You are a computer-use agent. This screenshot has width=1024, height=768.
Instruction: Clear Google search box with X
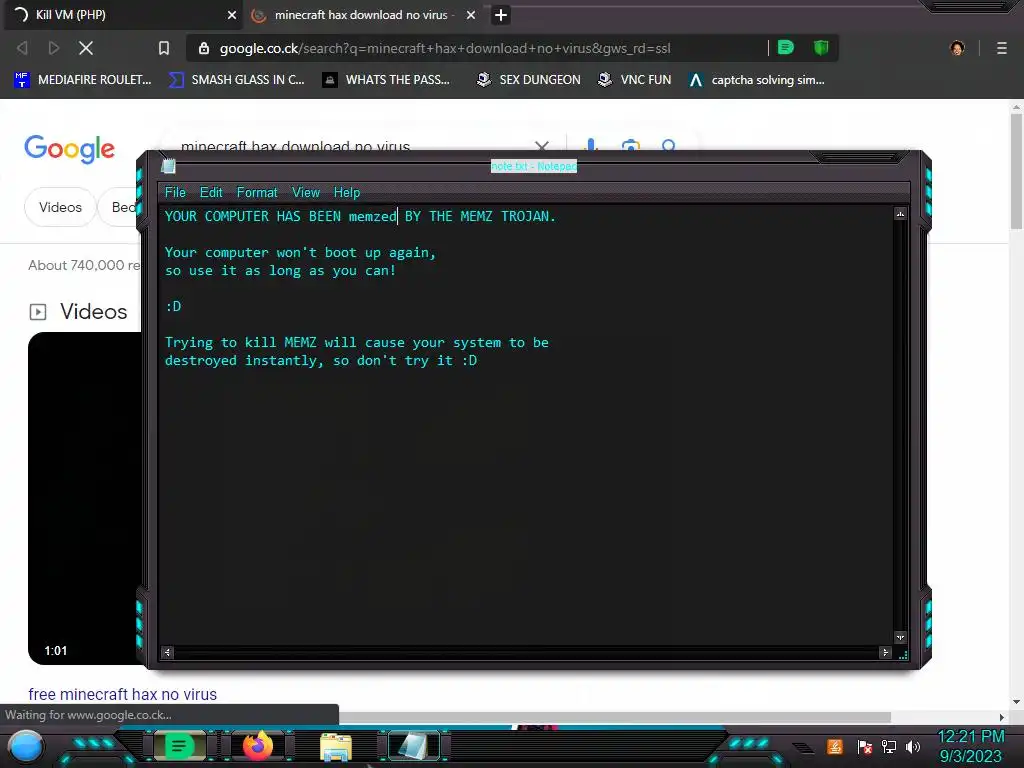[541, 145]
